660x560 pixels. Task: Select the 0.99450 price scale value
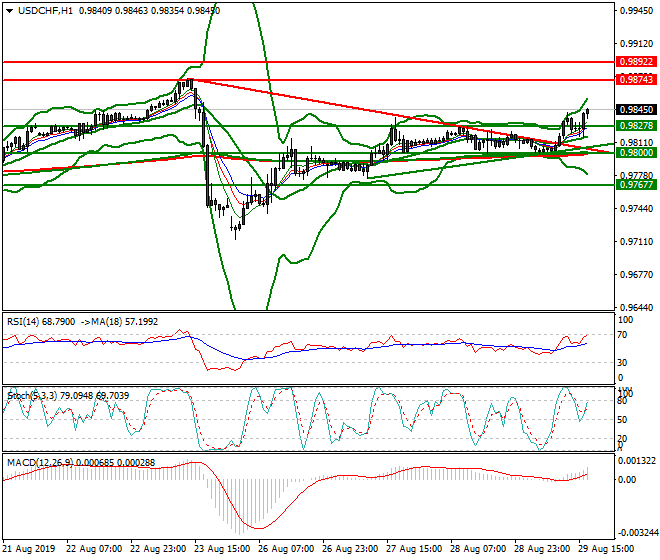(x=636, y=11)
